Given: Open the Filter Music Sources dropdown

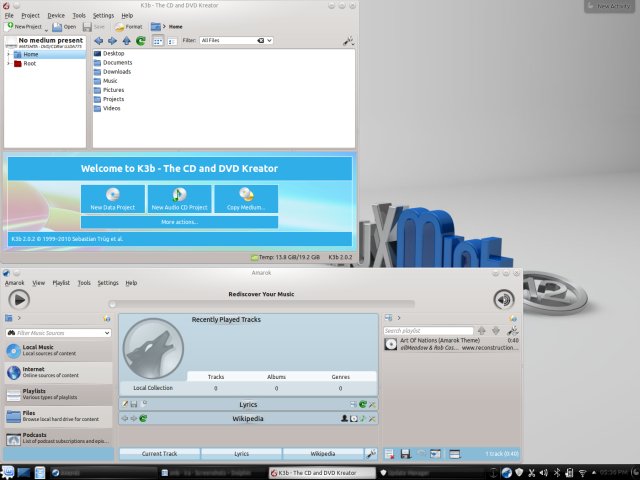Looking at the screenshot, I should [x=107, y=333].
